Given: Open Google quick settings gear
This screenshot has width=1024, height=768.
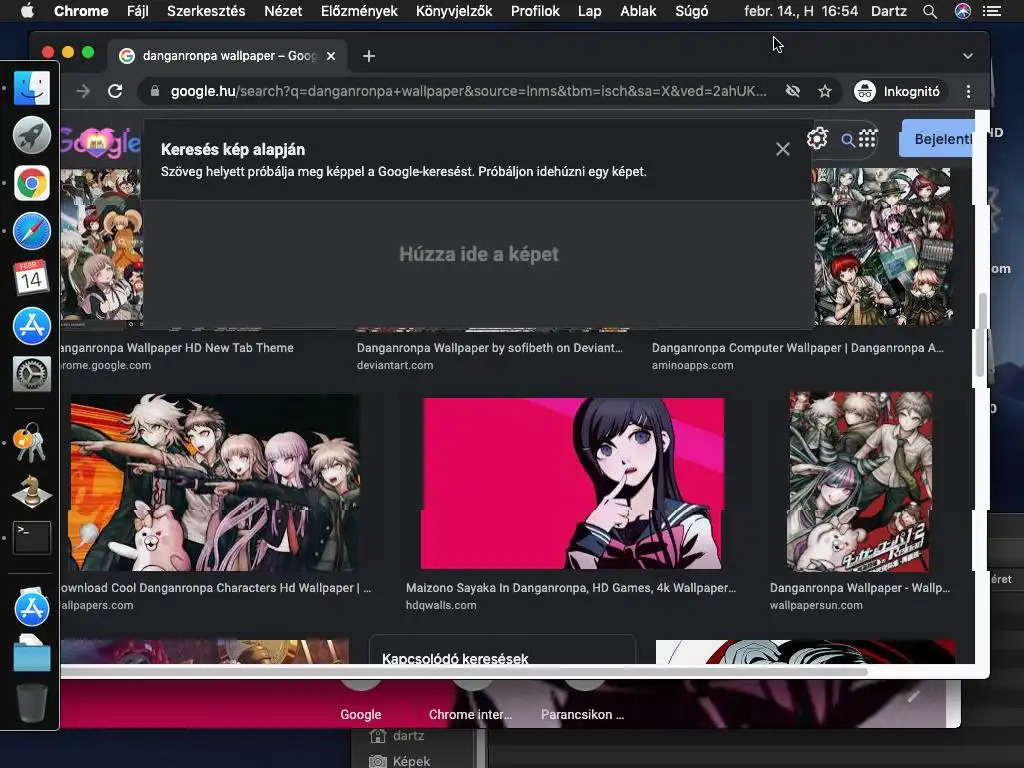Looking at the screenshot, I should (x=817, y=138).
